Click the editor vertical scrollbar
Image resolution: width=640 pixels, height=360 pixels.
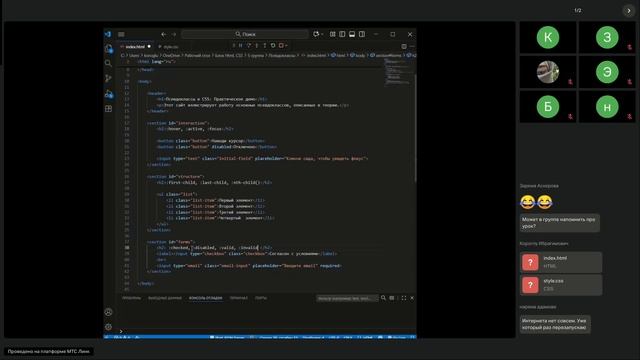(x=415, y=127)
